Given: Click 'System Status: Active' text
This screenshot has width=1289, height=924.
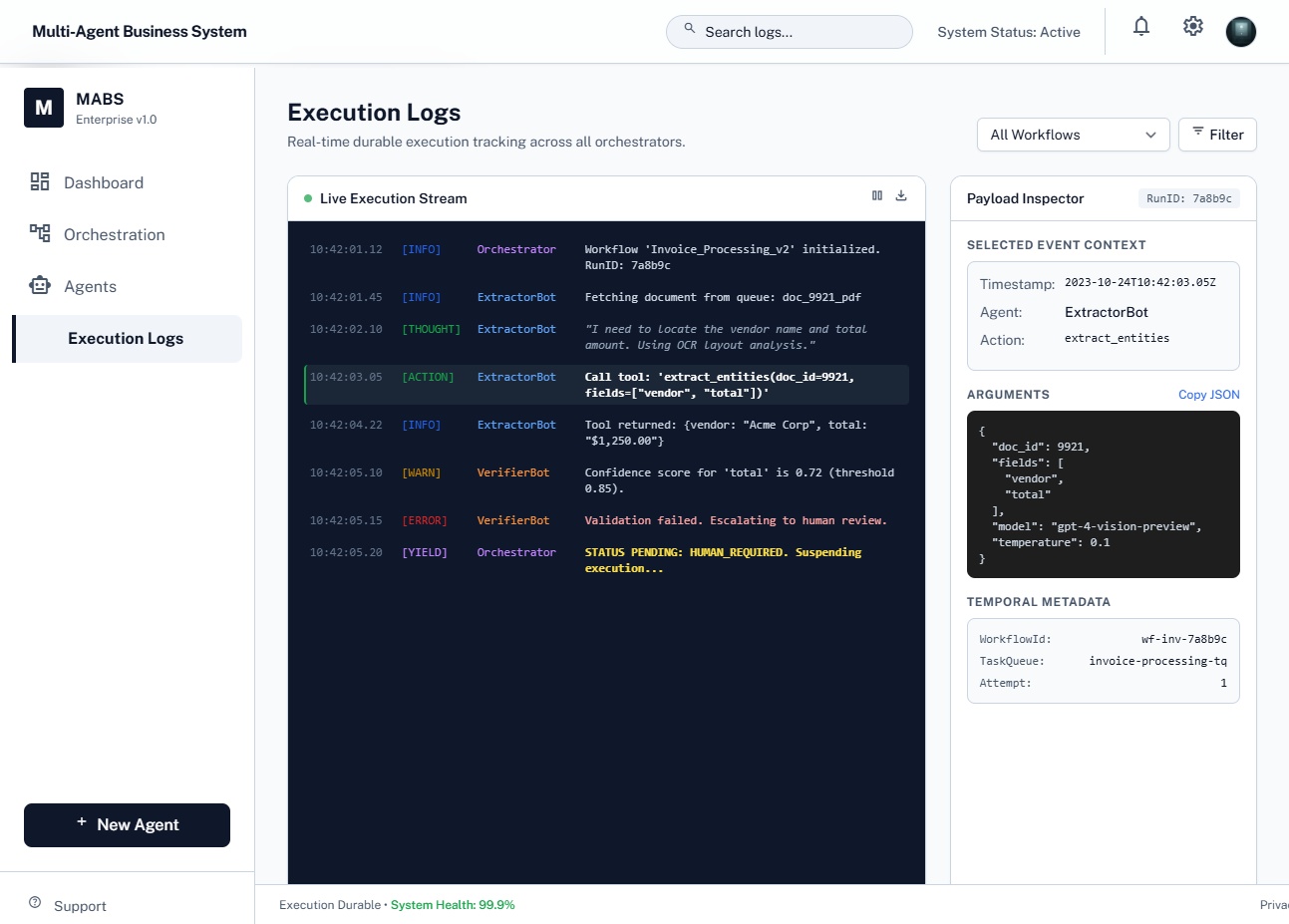Looking at the screenshot, I should pos(1009,32).
